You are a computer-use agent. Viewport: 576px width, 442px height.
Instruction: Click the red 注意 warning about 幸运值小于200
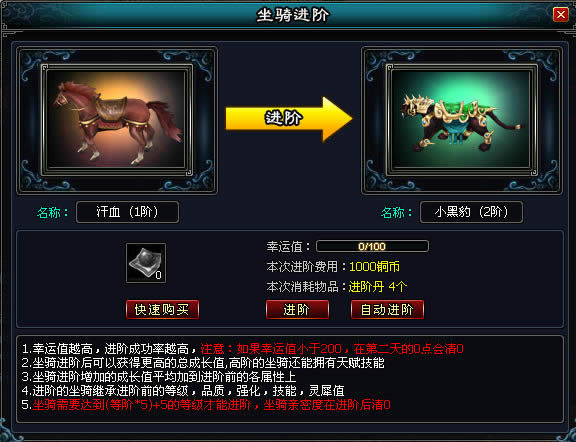tap(332, 348)
